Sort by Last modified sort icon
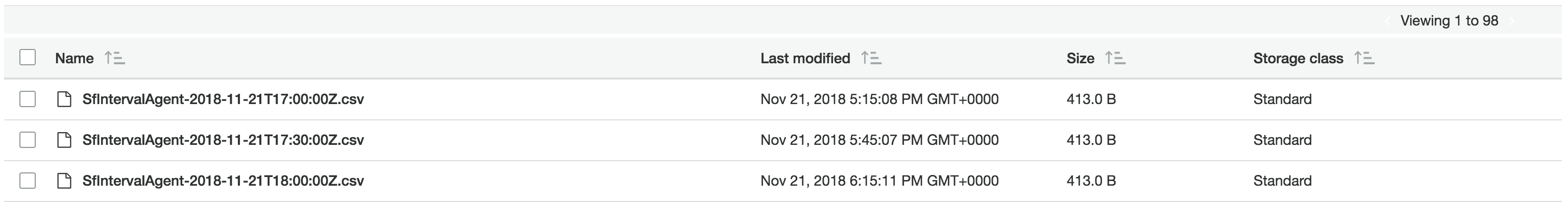Viewport: 1568px width, 202px height. click(x=872, y=59)
